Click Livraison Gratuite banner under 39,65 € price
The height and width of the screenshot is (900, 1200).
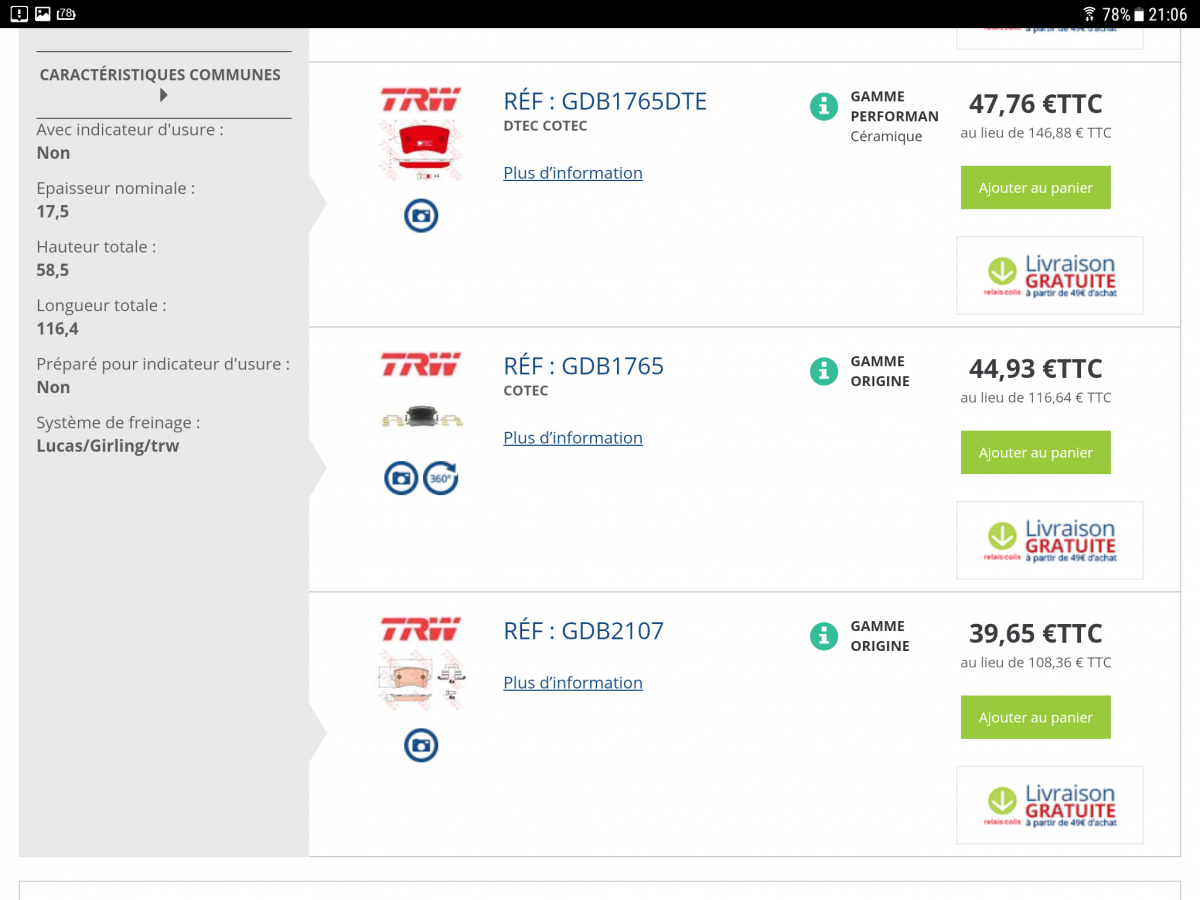[x=1049, y=805]
